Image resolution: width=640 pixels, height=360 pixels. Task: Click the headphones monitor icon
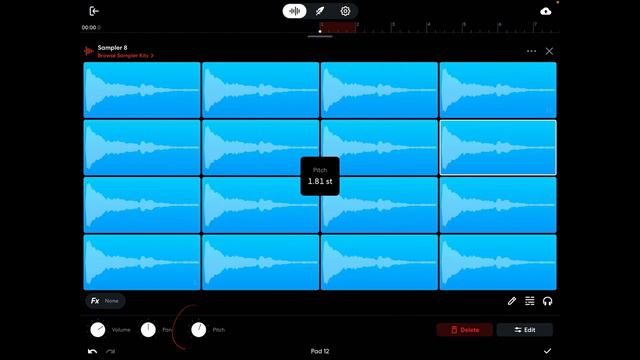click(x=547, y=301)
